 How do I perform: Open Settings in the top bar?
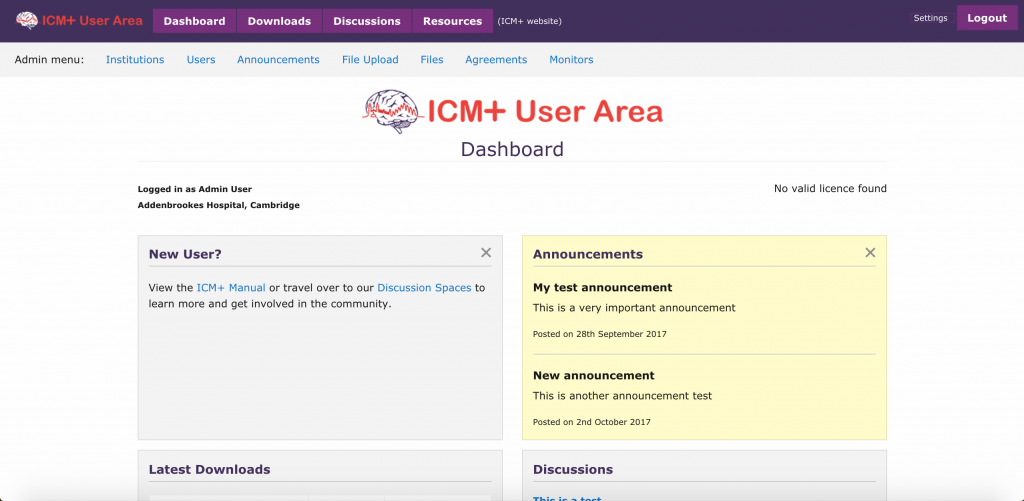[930, 18]
